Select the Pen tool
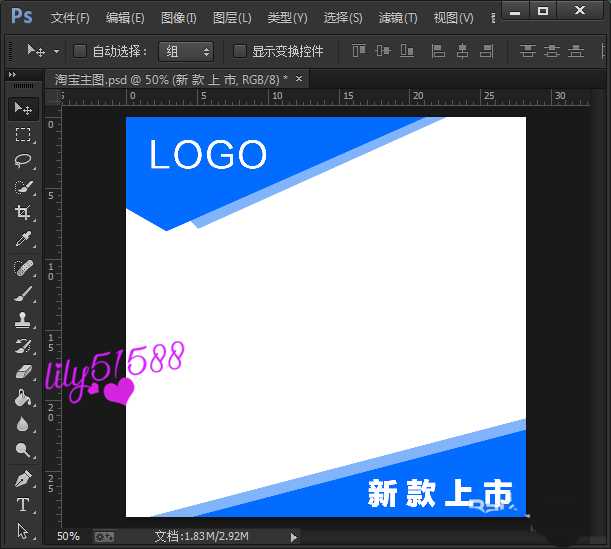The height and width of the screenshot is (549, 611). coord(23,479)
